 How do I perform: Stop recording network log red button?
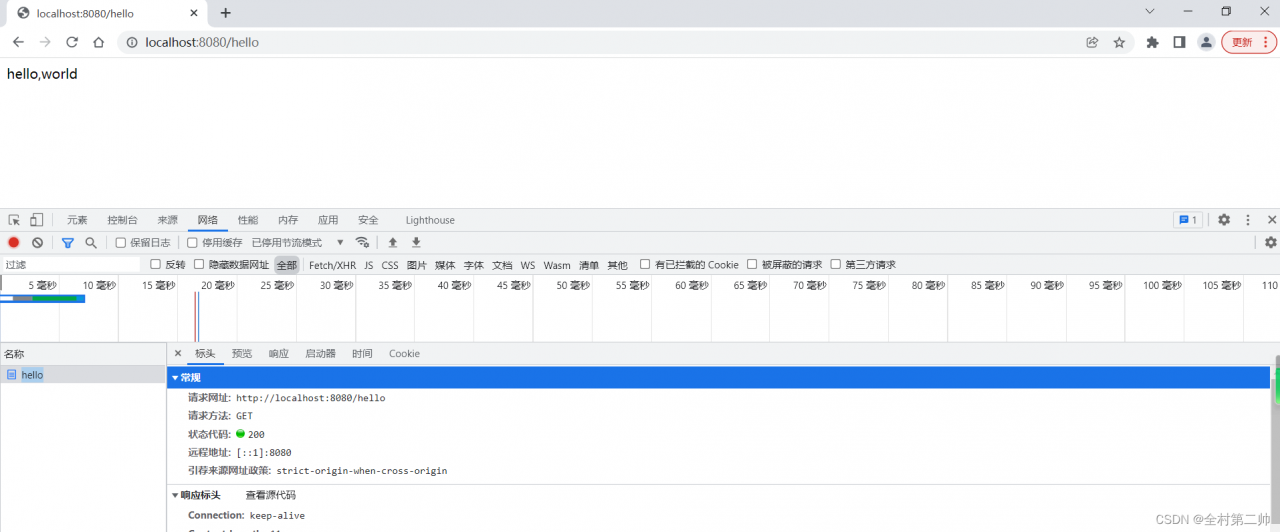[14, 243]
